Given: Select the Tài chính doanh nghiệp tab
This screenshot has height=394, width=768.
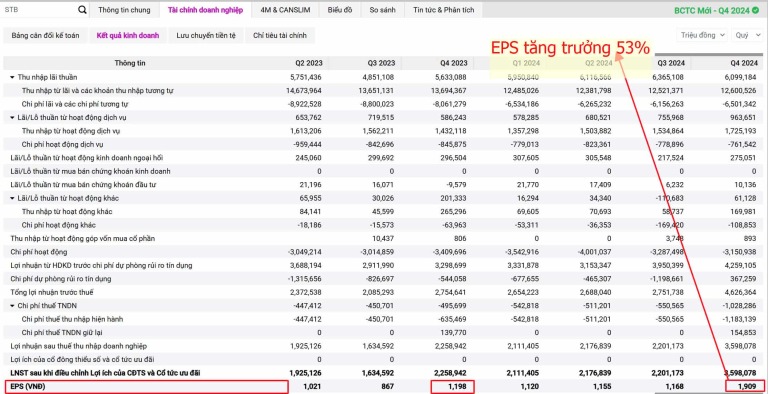Looking at the screenshot, I should point(205,10).
